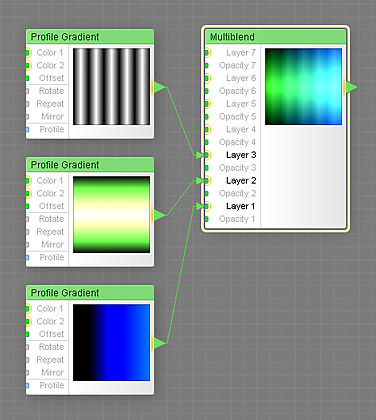Click Offset input of striped gray gradient node
This screenshot has height=420, width=376.
tap(28, 78)
